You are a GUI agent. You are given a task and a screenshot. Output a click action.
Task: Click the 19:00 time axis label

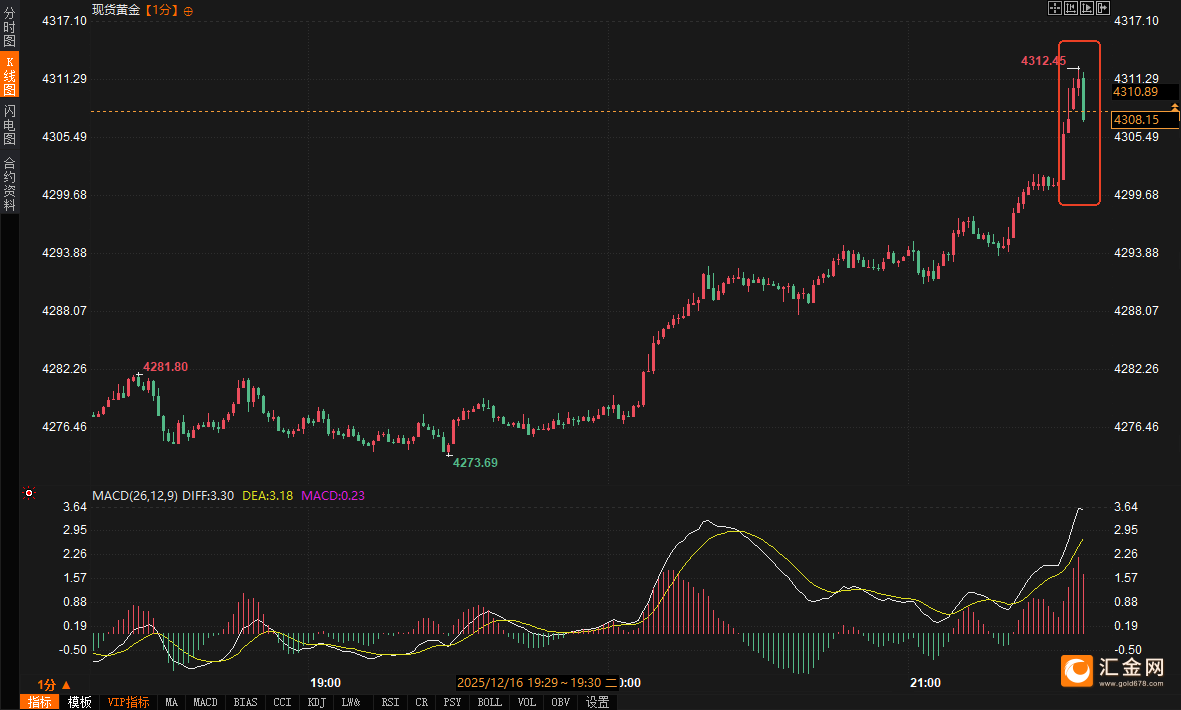tap(325, 683)
